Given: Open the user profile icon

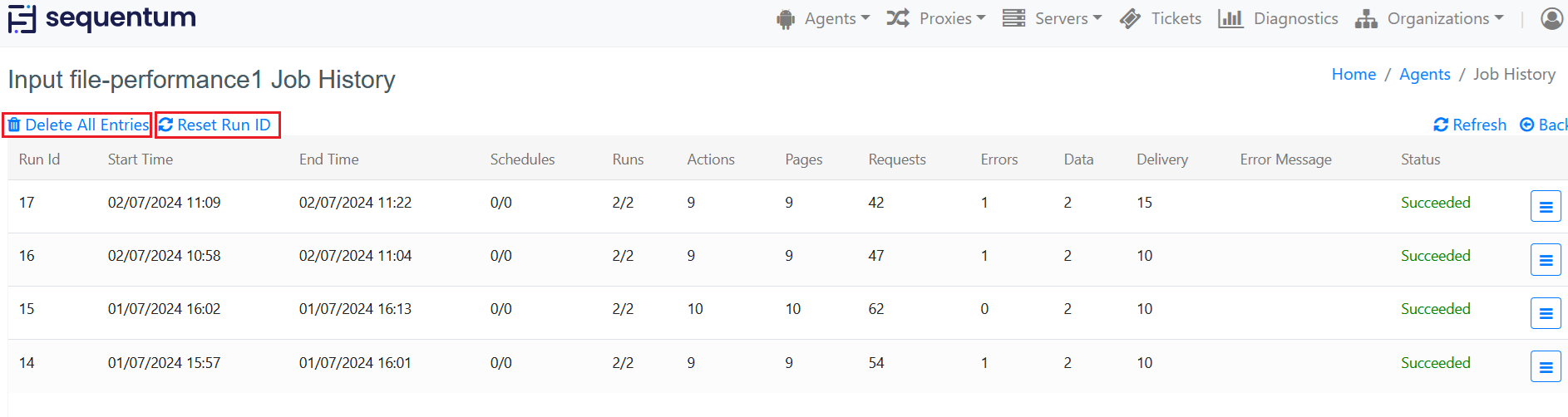Looking at the screenshot, I should point(1551,18).
